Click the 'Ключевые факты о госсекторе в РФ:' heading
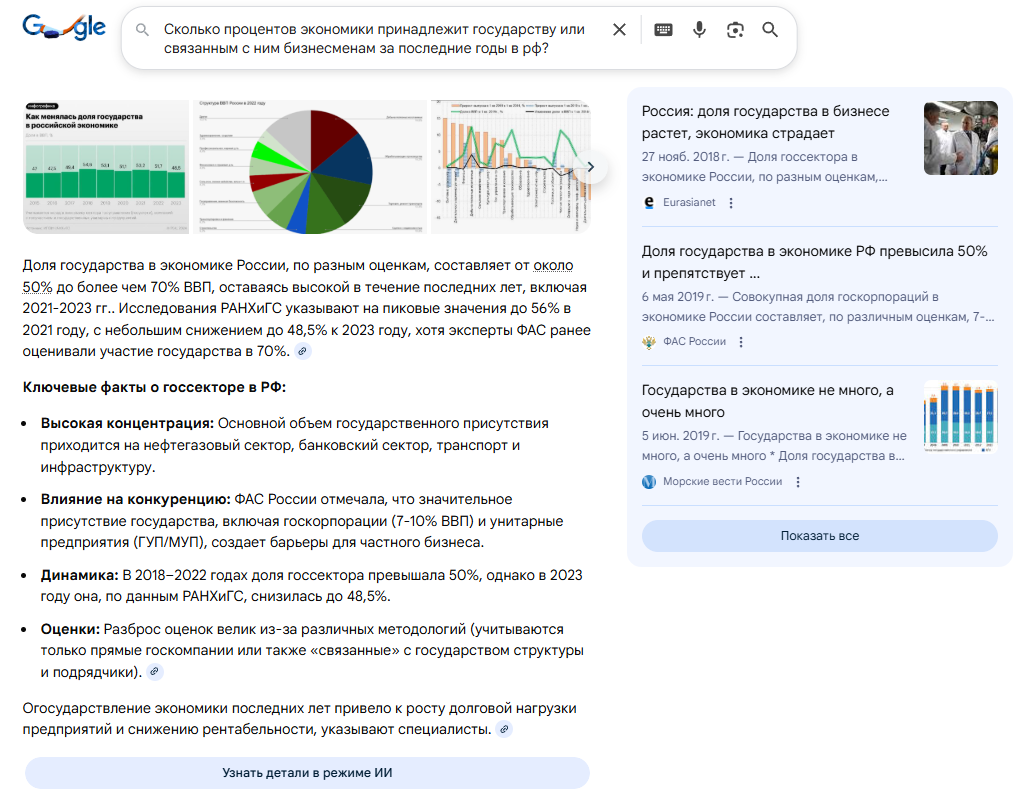Viewport: 1024px width, 804px height. coord(154,387)
